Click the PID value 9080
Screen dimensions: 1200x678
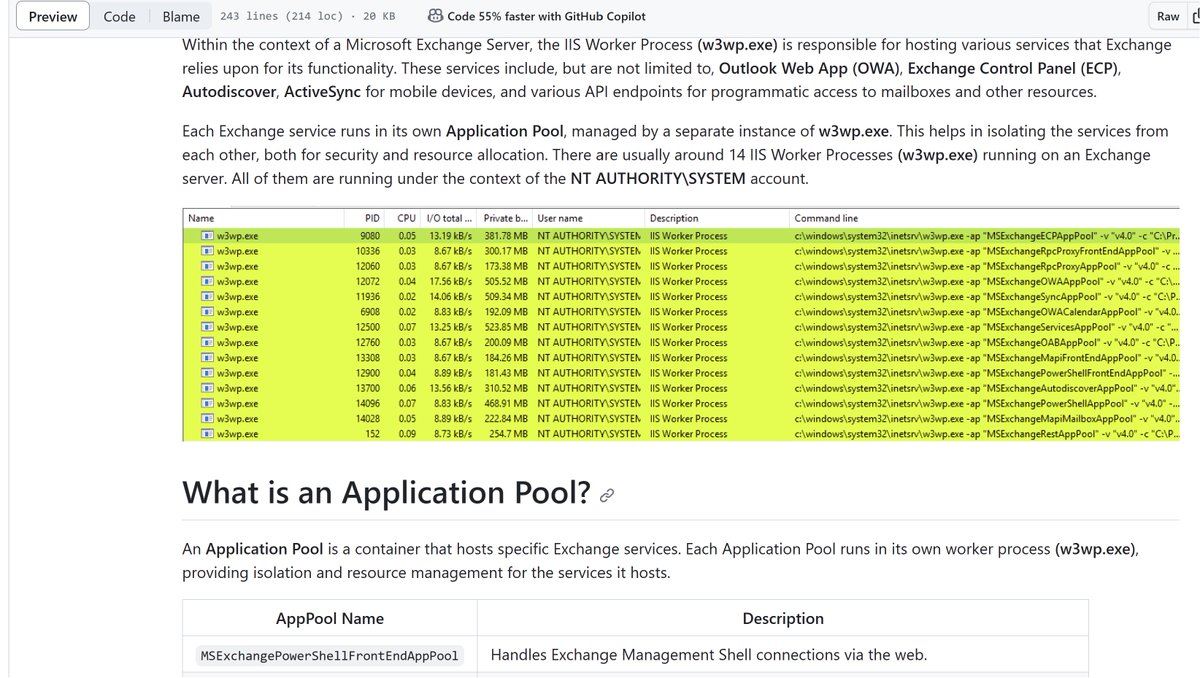coord(369,236)
